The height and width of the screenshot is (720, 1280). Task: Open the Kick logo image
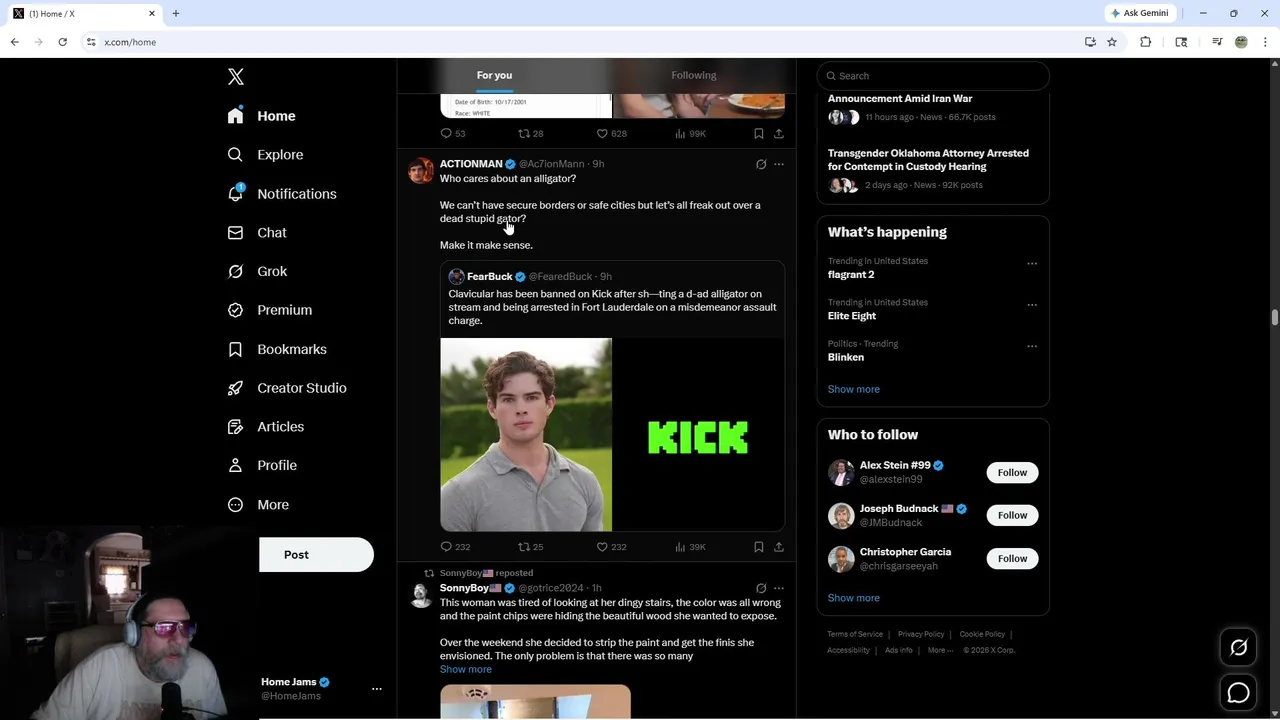[x=698, y=435]
